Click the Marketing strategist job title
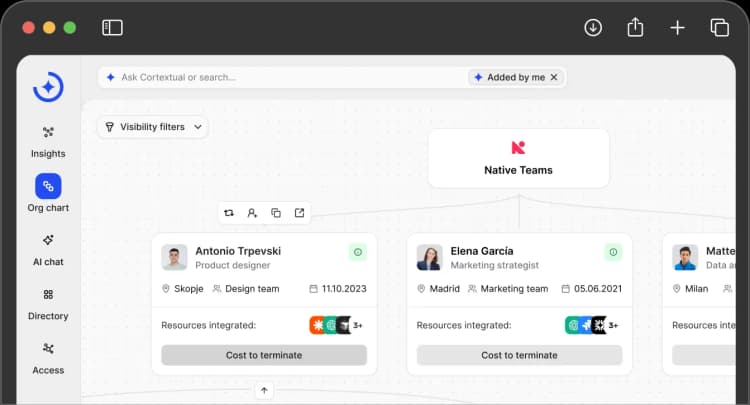 (495, 265)
